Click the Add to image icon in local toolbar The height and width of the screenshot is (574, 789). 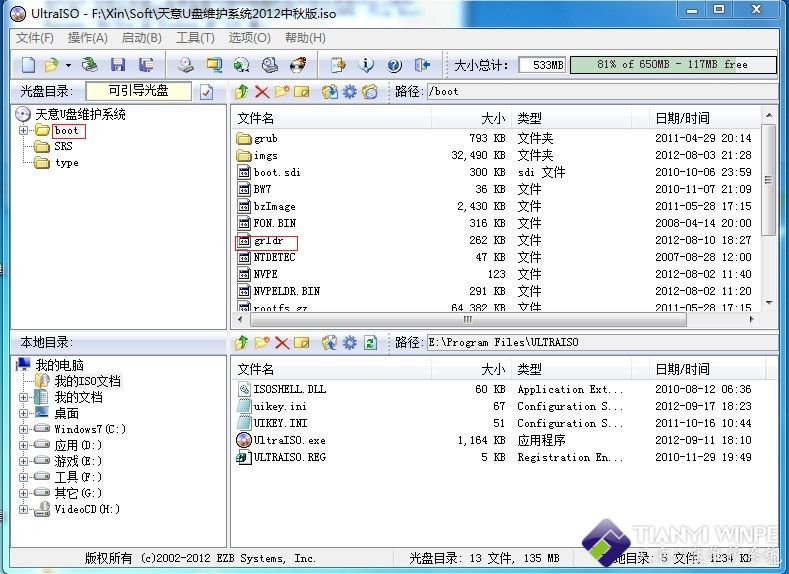point(330,343)
